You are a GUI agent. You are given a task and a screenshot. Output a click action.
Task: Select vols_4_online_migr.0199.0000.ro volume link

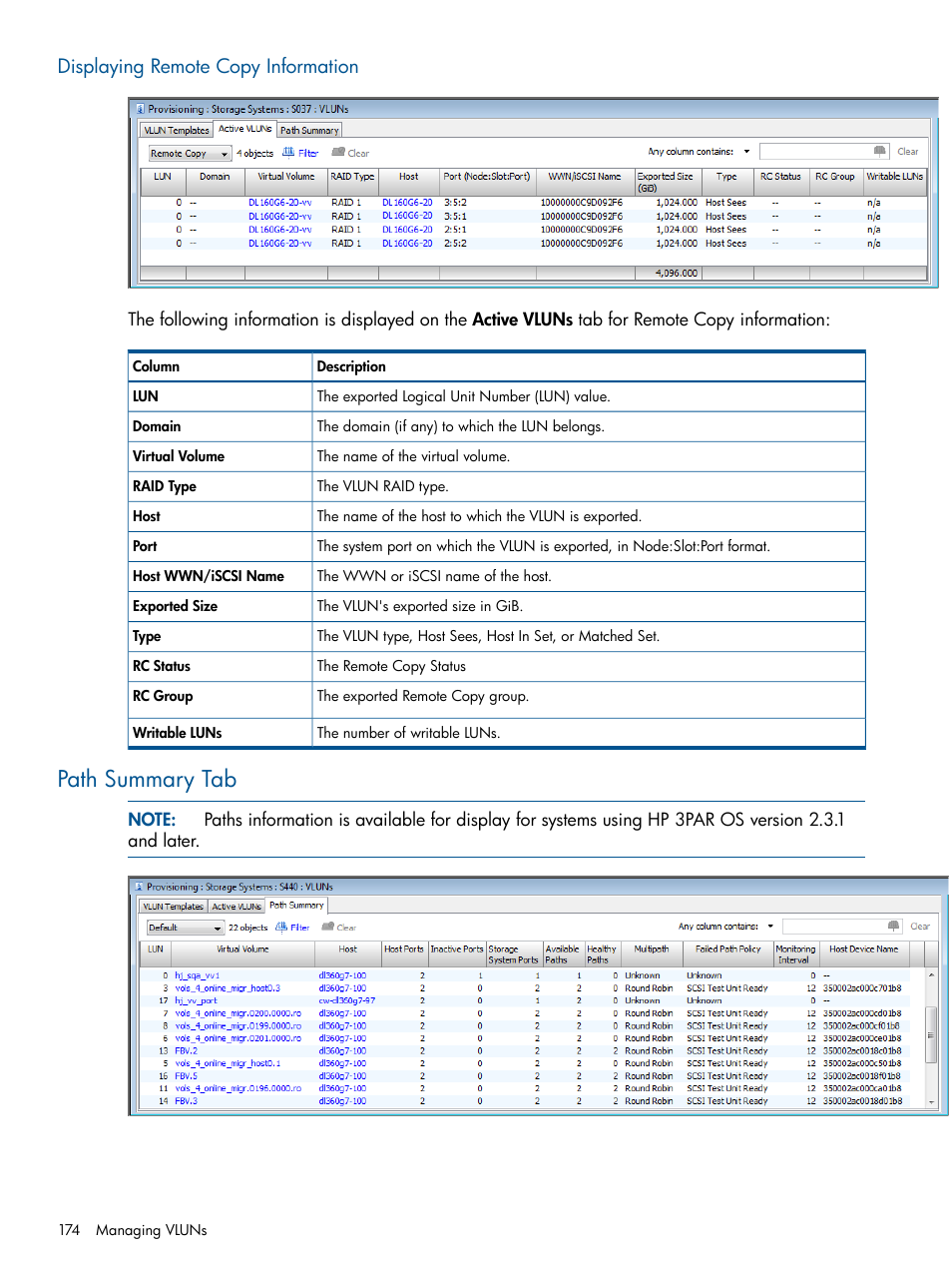[238, 1026]
